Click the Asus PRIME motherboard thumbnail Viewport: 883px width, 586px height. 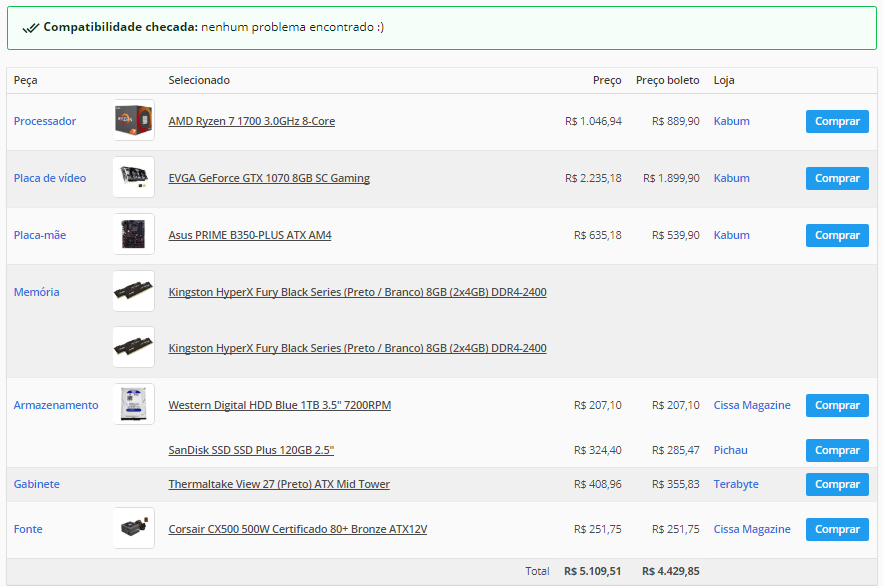coord(133,234)
